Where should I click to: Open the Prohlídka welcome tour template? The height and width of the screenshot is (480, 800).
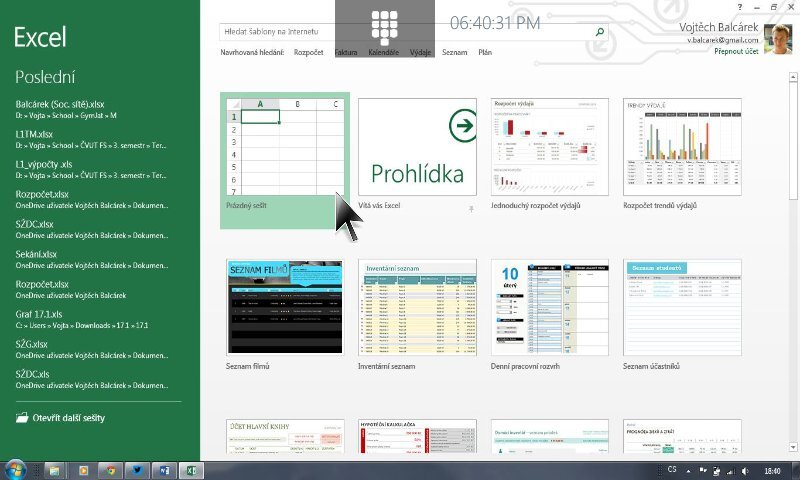click(x=417, y=147)
